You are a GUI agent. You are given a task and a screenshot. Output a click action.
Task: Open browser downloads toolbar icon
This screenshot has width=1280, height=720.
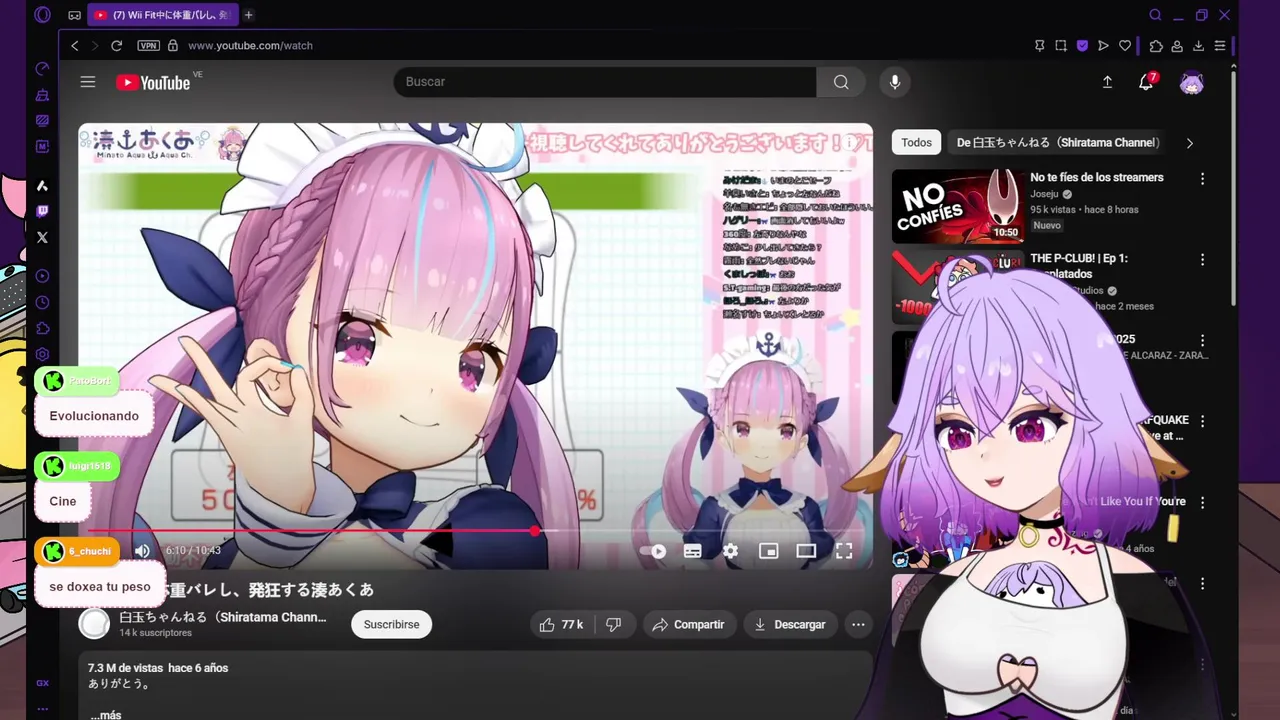click(x=1198, y=45)
